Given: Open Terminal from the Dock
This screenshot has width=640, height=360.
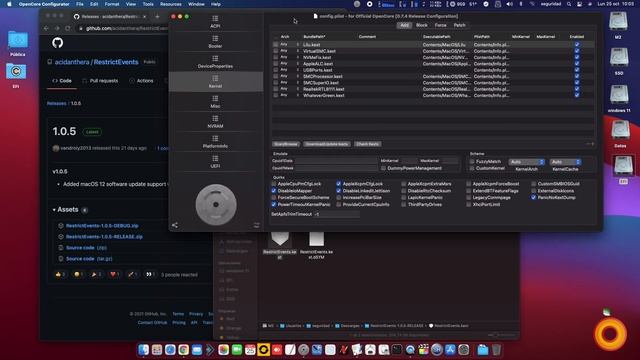Looking at the screenshot, I should (397, 350).
